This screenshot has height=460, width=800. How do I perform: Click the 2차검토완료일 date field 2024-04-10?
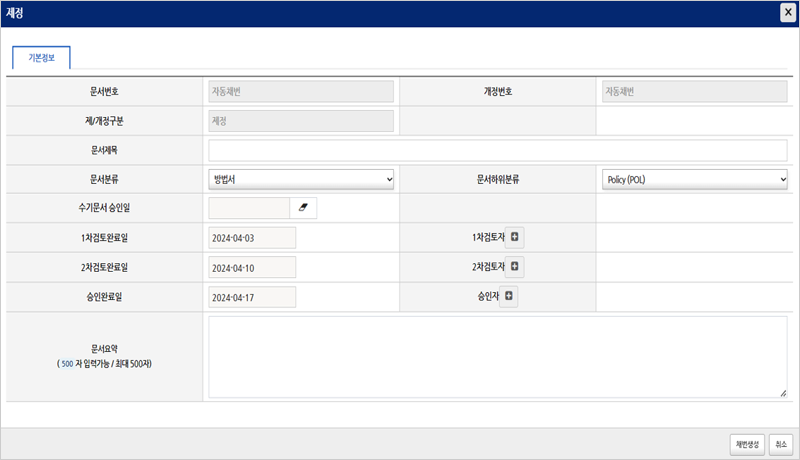[x=252, y=267]
